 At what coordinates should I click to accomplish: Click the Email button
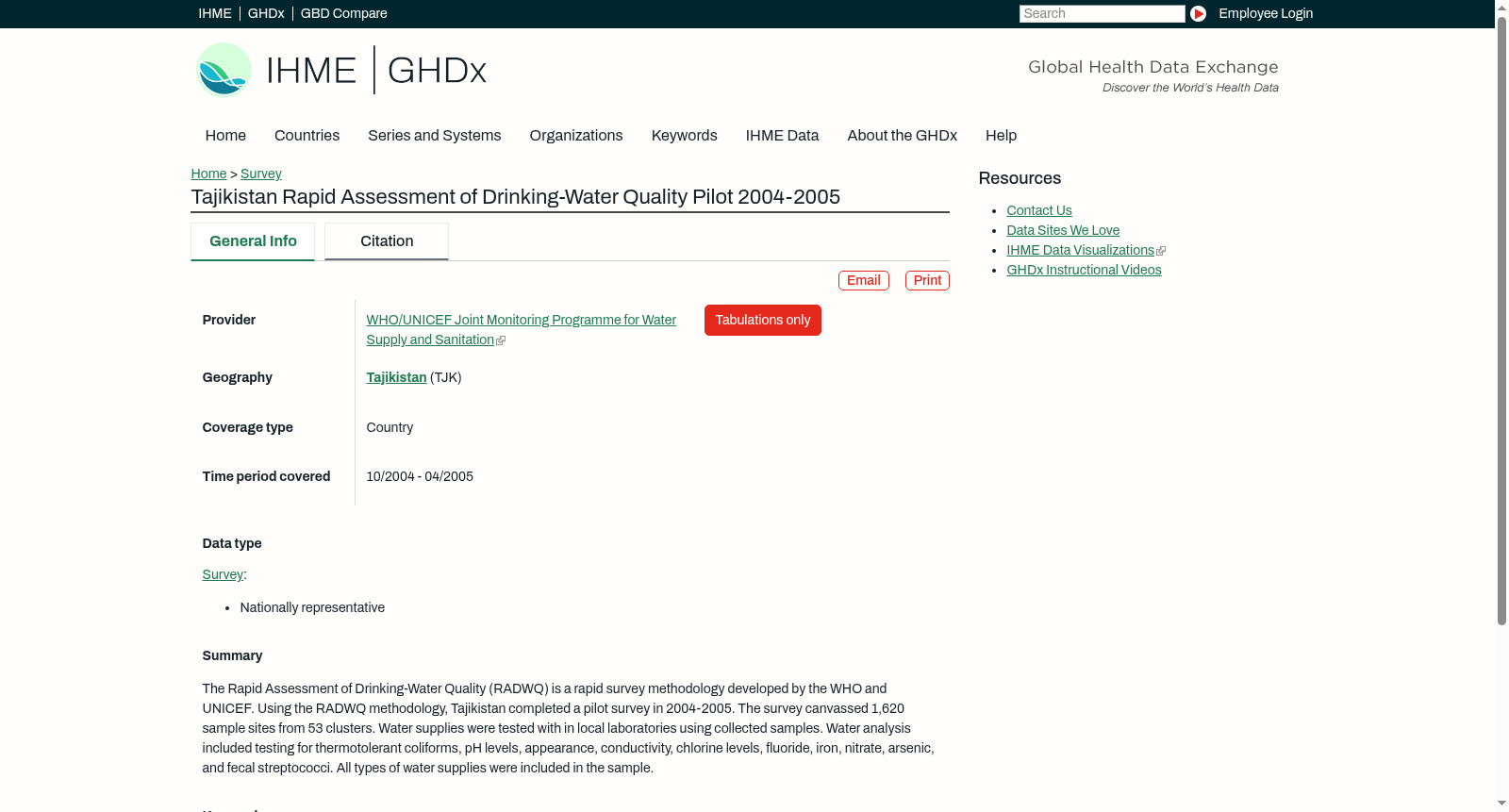pyautogui.click(x=864, y=281)
